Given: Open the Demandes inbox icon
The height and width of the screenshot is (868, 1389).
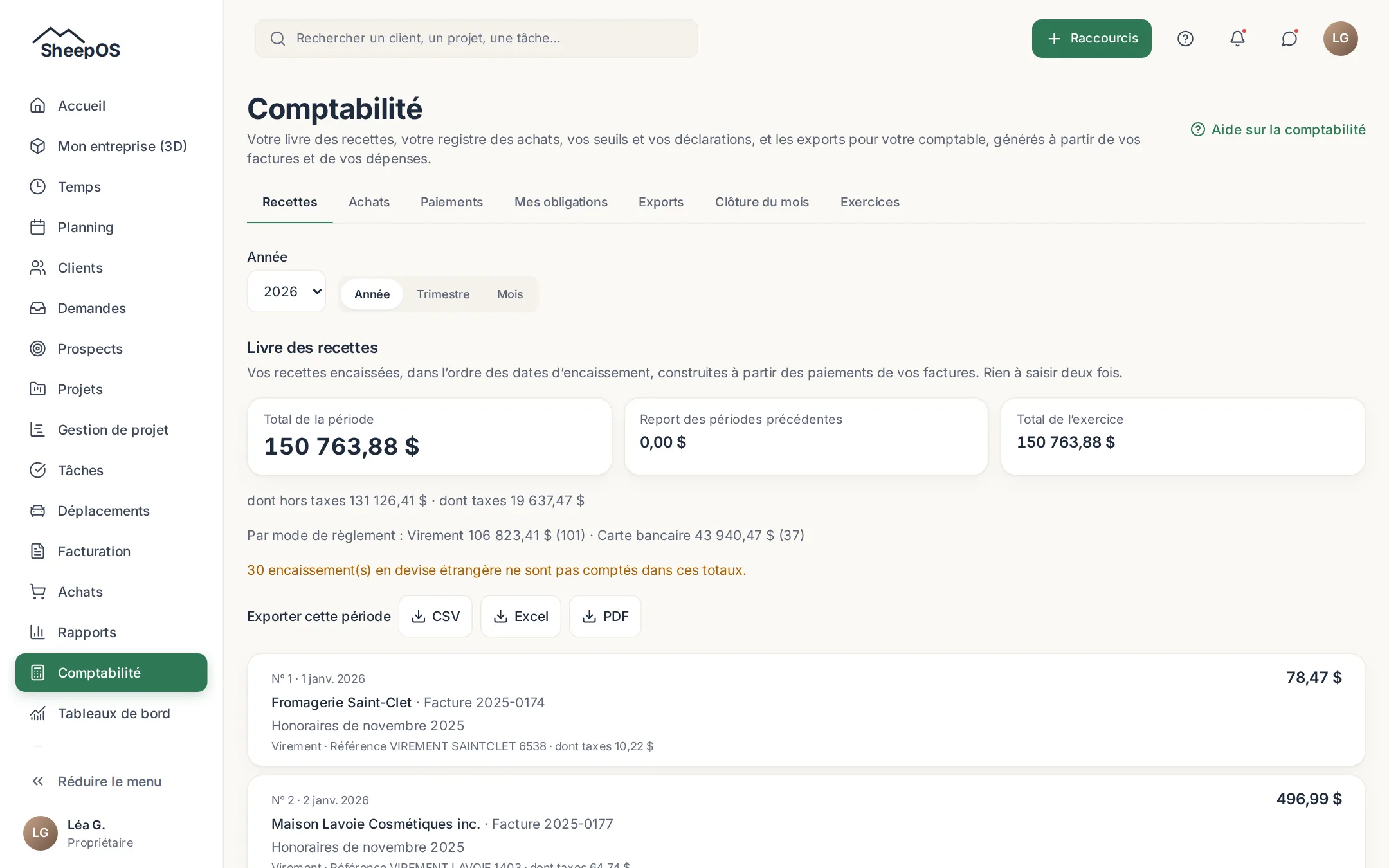Looking at the screenshot, I should pos(38,308).
